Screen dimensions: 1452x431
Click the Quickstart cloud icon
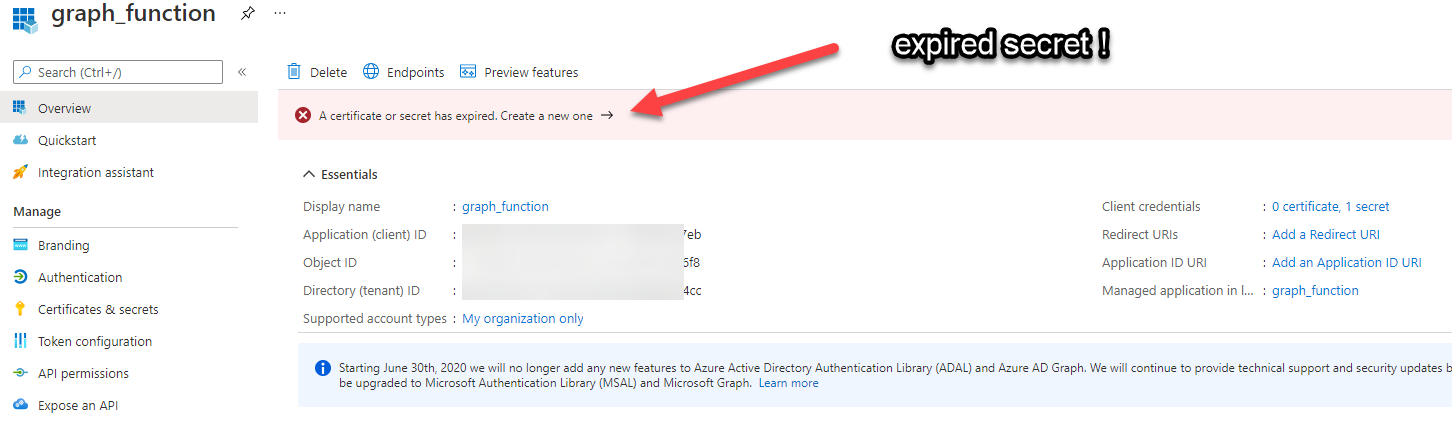tap(20, 140)
